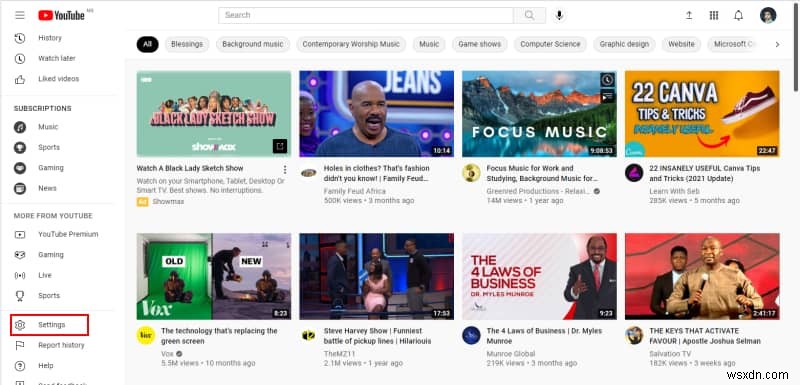
Task: Select the Contemporary Worship Music chip
Action: 351,44
